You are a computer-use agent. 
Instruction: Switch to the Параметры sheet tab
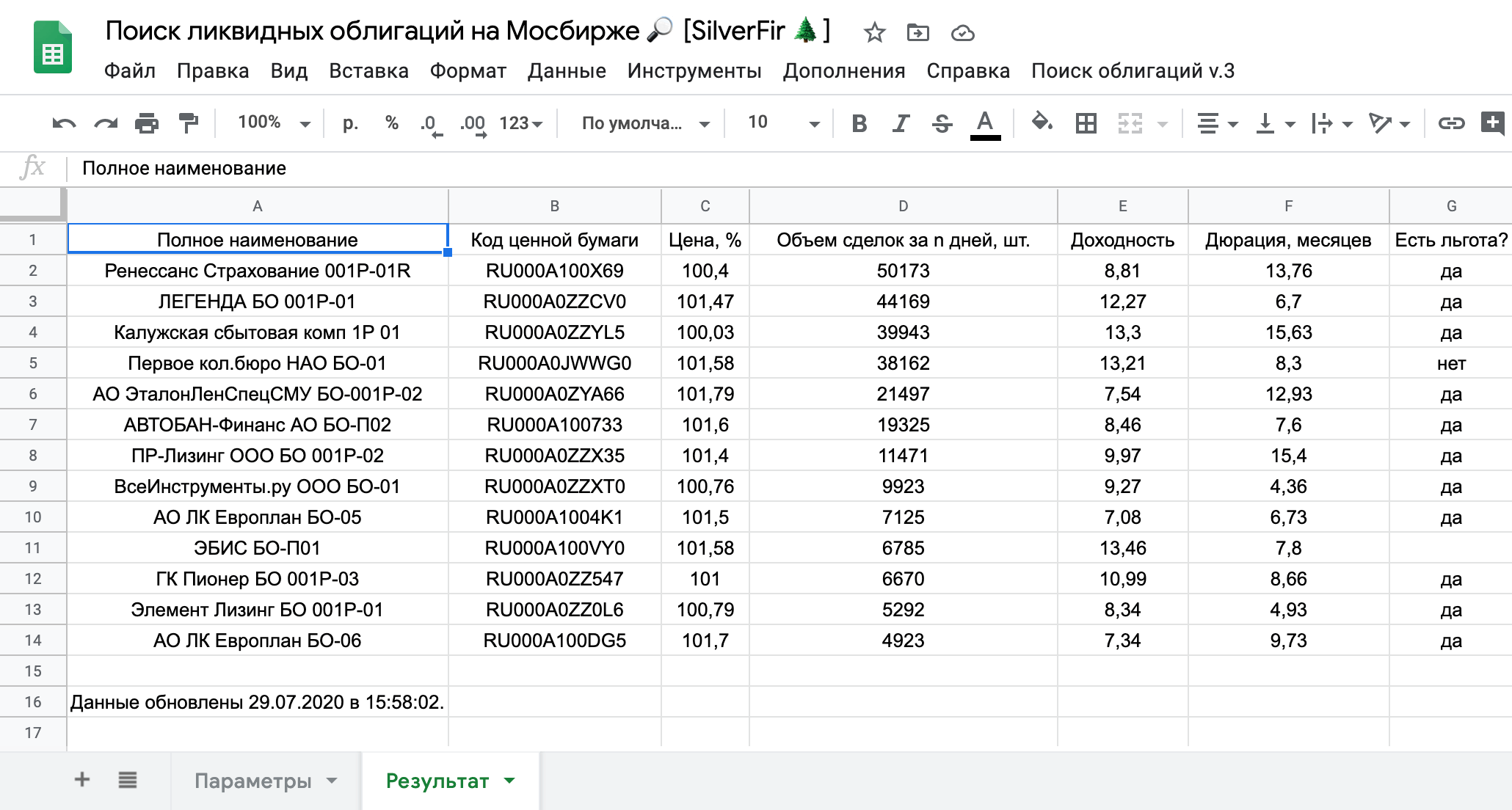(253, 781)
